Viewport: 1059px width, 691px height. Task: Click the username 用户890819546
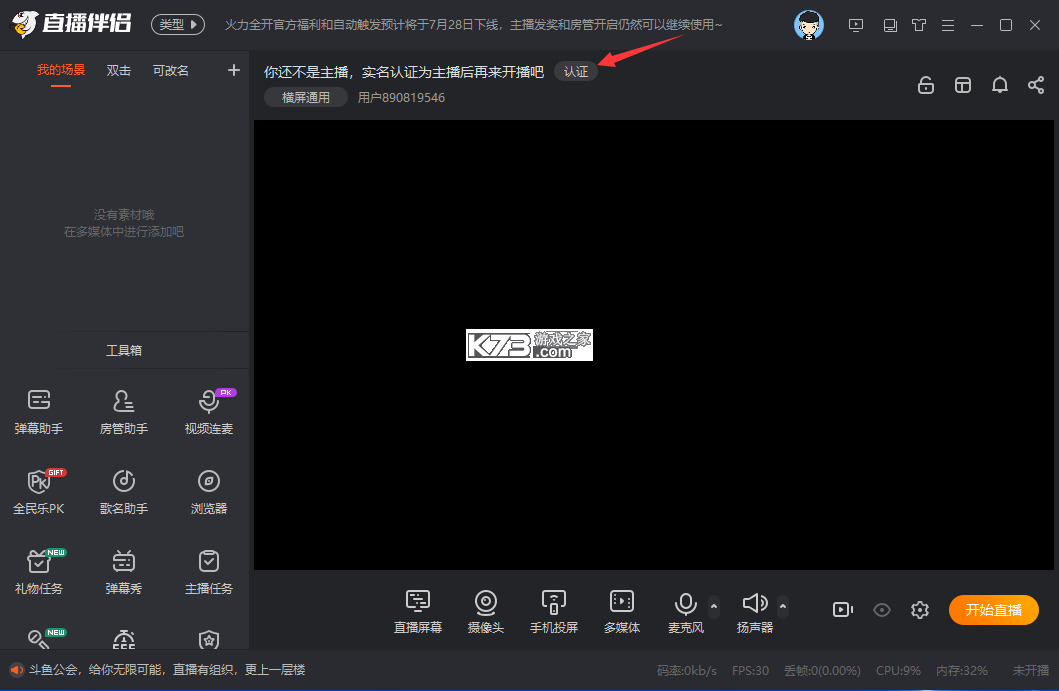(401, 97)
